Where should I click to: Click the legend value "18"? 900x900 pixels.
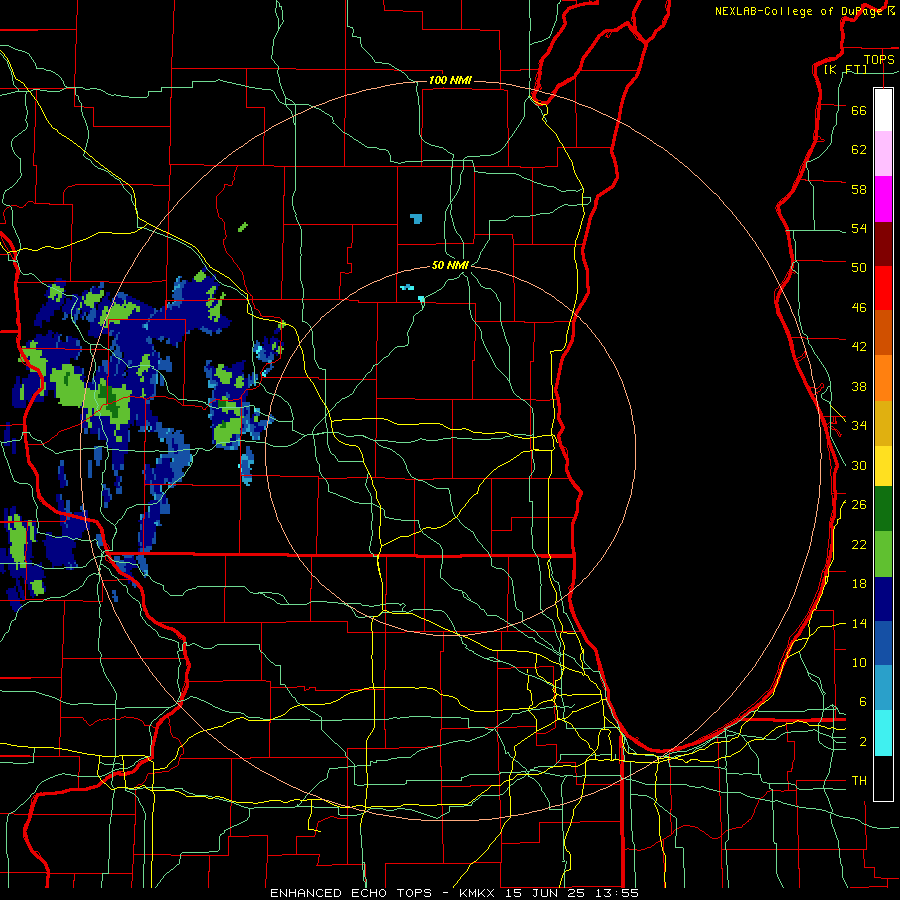(x=859, y=584)
